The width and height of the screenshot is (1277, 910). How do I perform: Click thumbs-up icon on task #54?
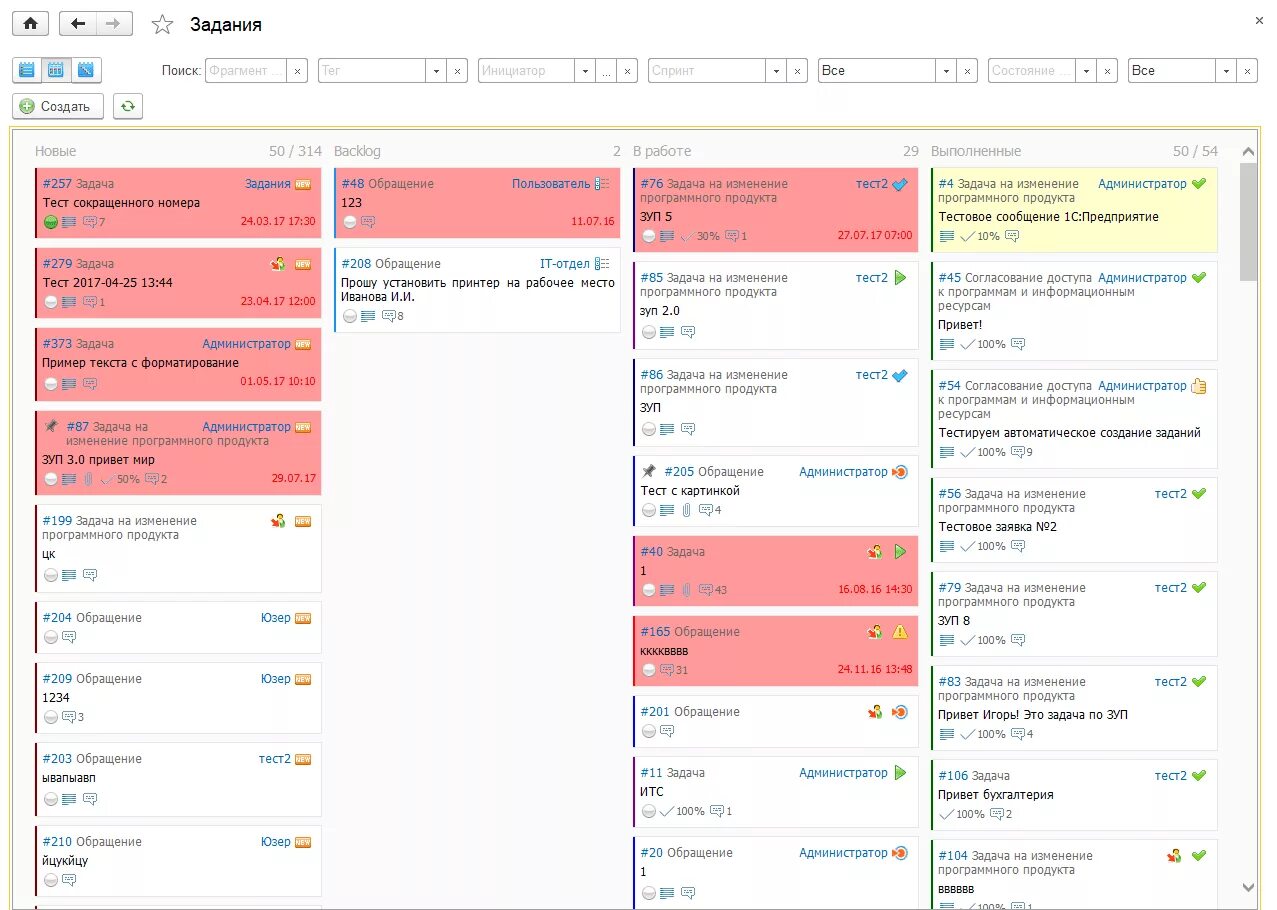1199,386
